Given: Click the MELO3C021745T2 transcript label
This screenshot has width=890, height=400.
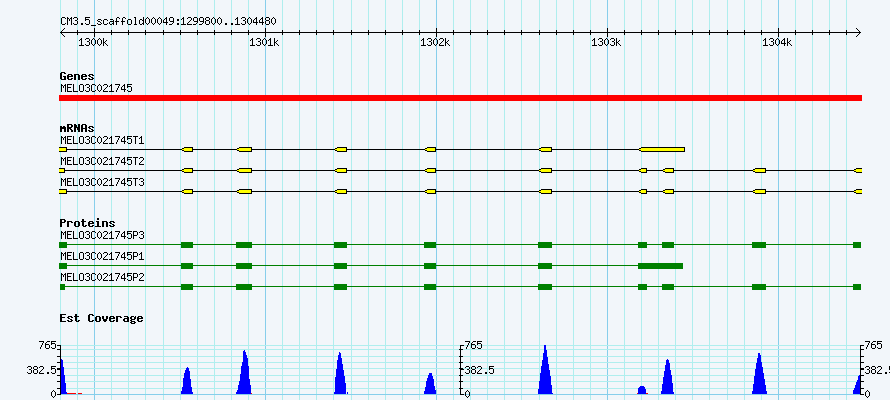Looking at the screenshot, I should coord(102,161).
